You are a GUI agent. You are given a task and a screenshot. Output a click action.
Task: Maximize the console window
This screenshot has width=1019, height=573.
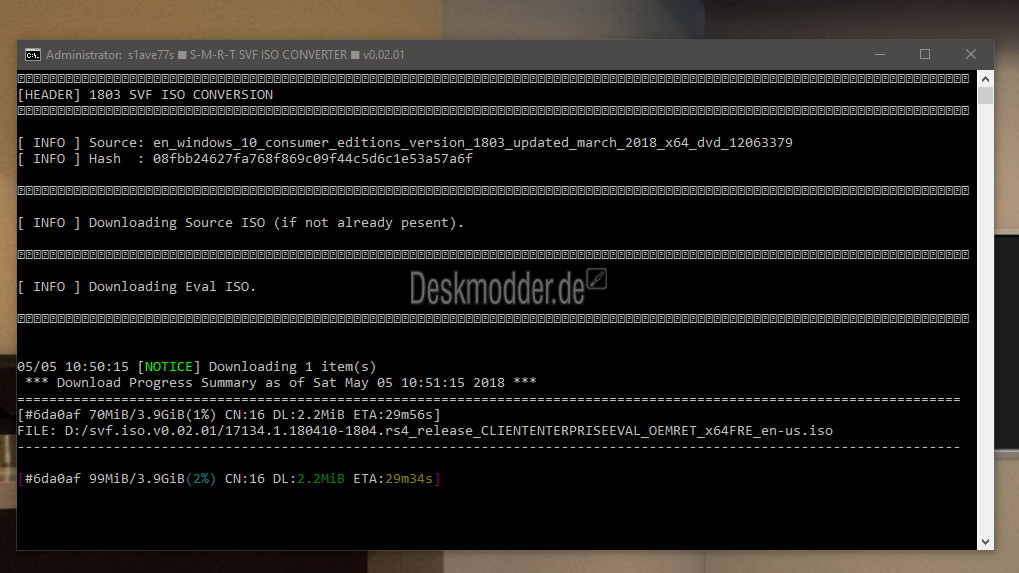925,55
